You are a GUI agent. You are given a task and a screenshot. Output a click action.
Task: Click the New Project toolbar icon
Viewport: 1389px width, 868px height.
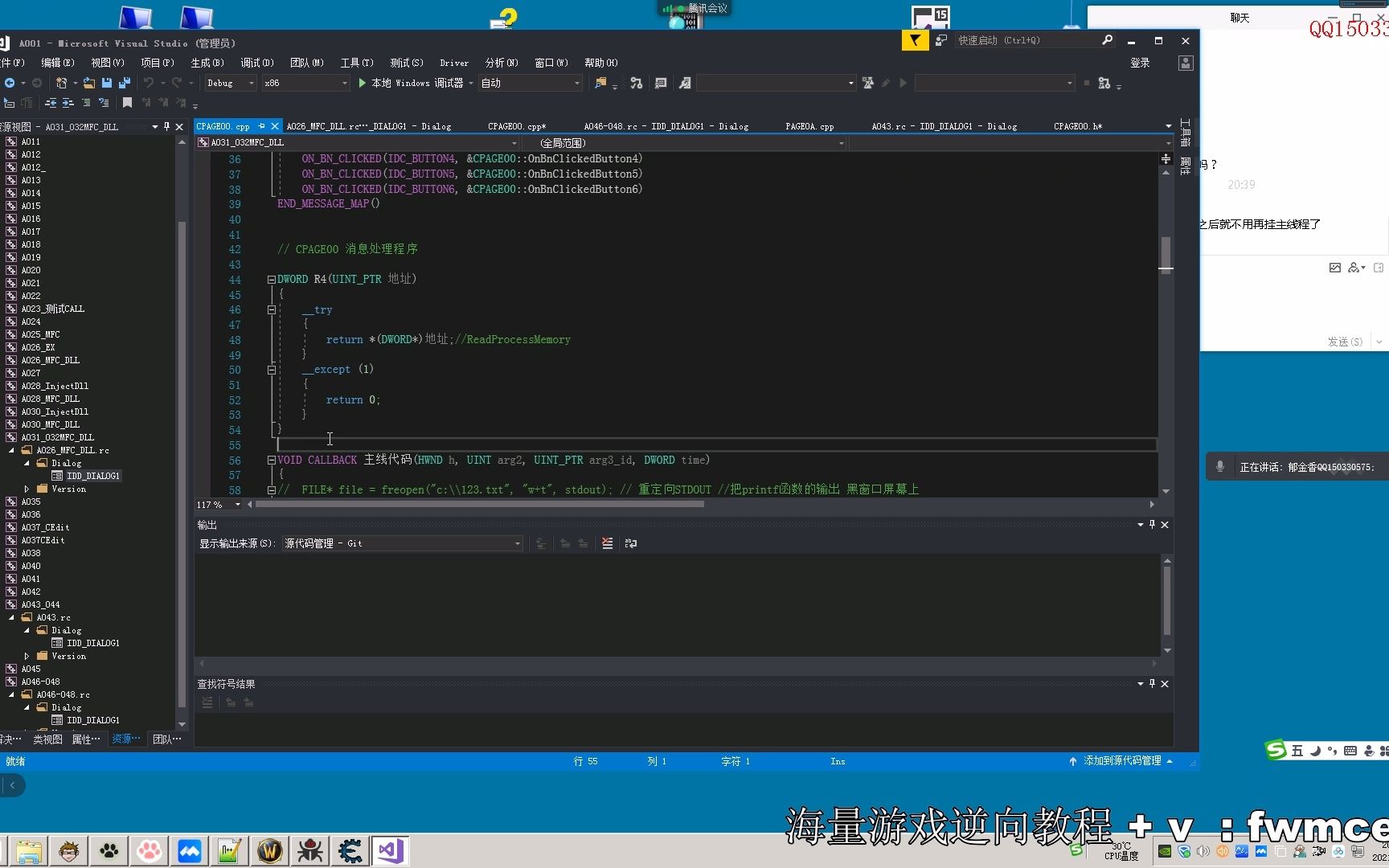61,83
